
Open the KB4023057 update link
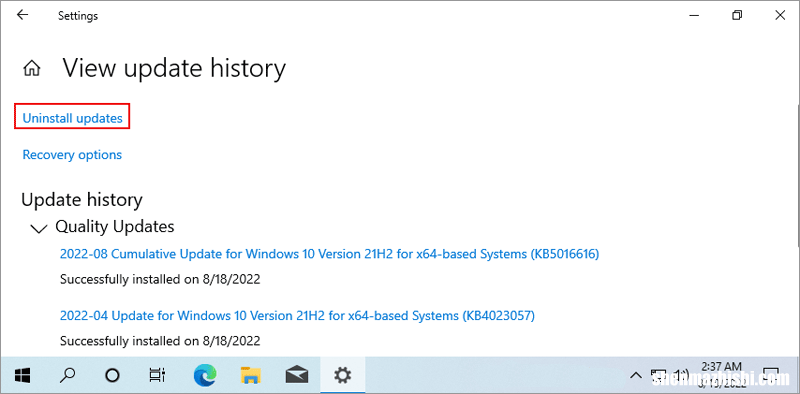pyautogui.click(x=297, y=316)
